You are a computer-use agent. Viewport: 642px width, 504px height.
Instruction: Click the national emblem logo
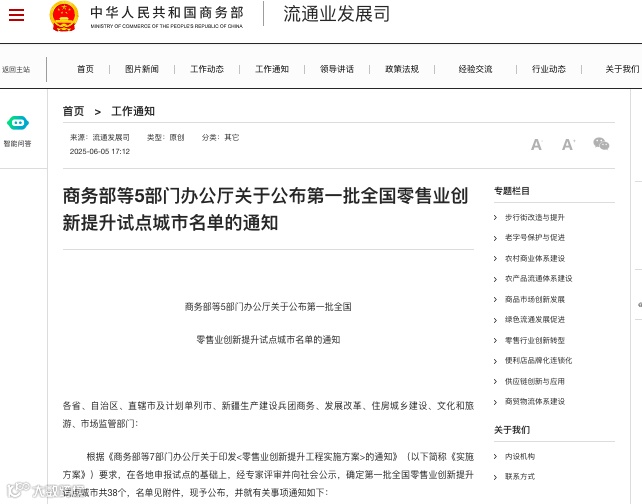(x=64, y=16)
